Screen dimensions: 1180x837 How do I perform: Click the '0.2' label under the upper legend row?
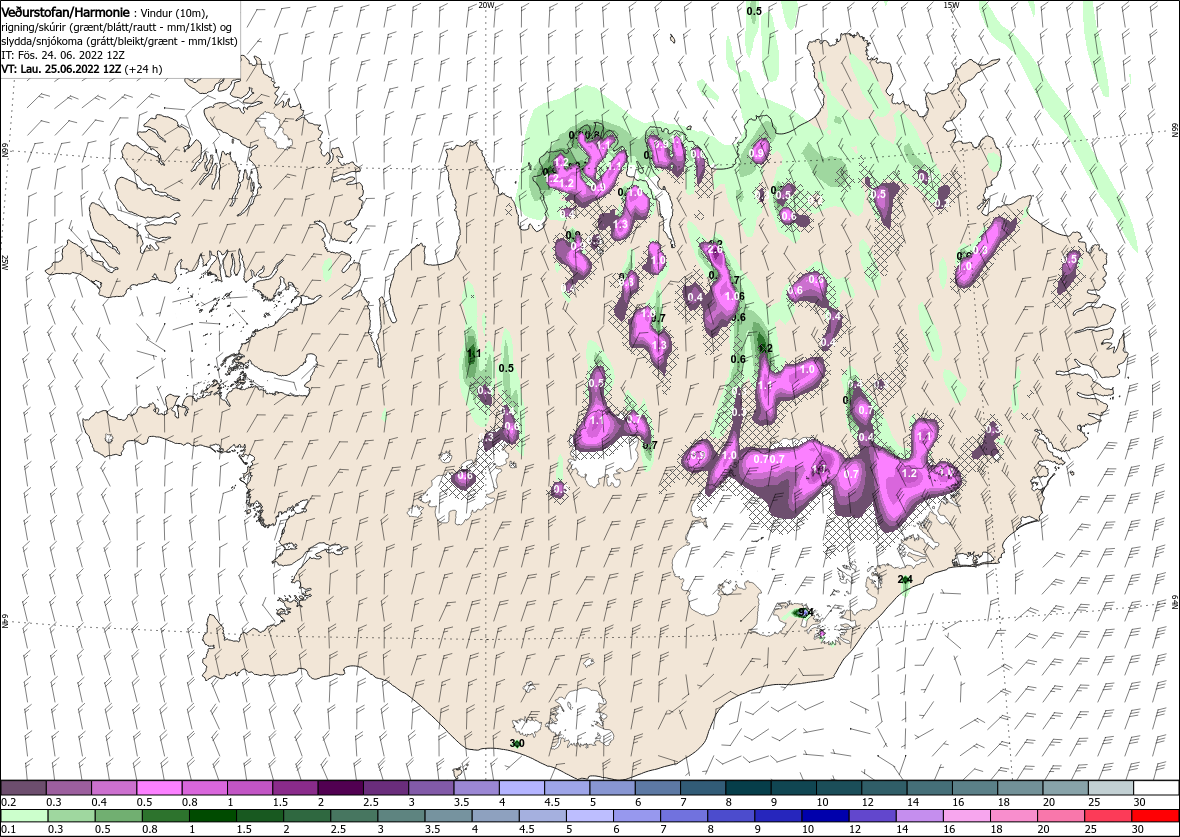click(x=9, y=802)
